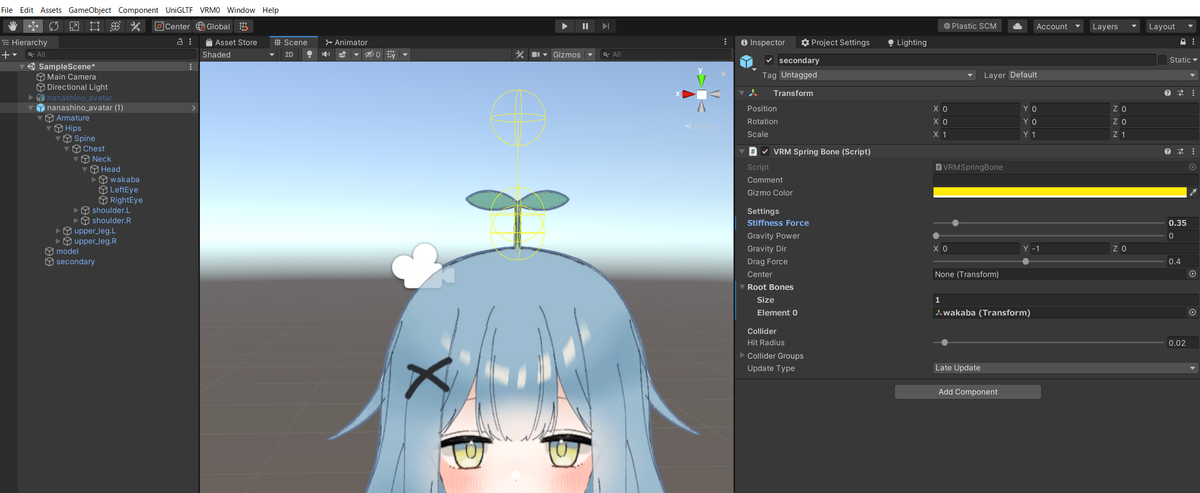The height and width of the screenshot is (493, 1200).
Task: Open the Layers dropdown
Action: [x=1114, y=26]
